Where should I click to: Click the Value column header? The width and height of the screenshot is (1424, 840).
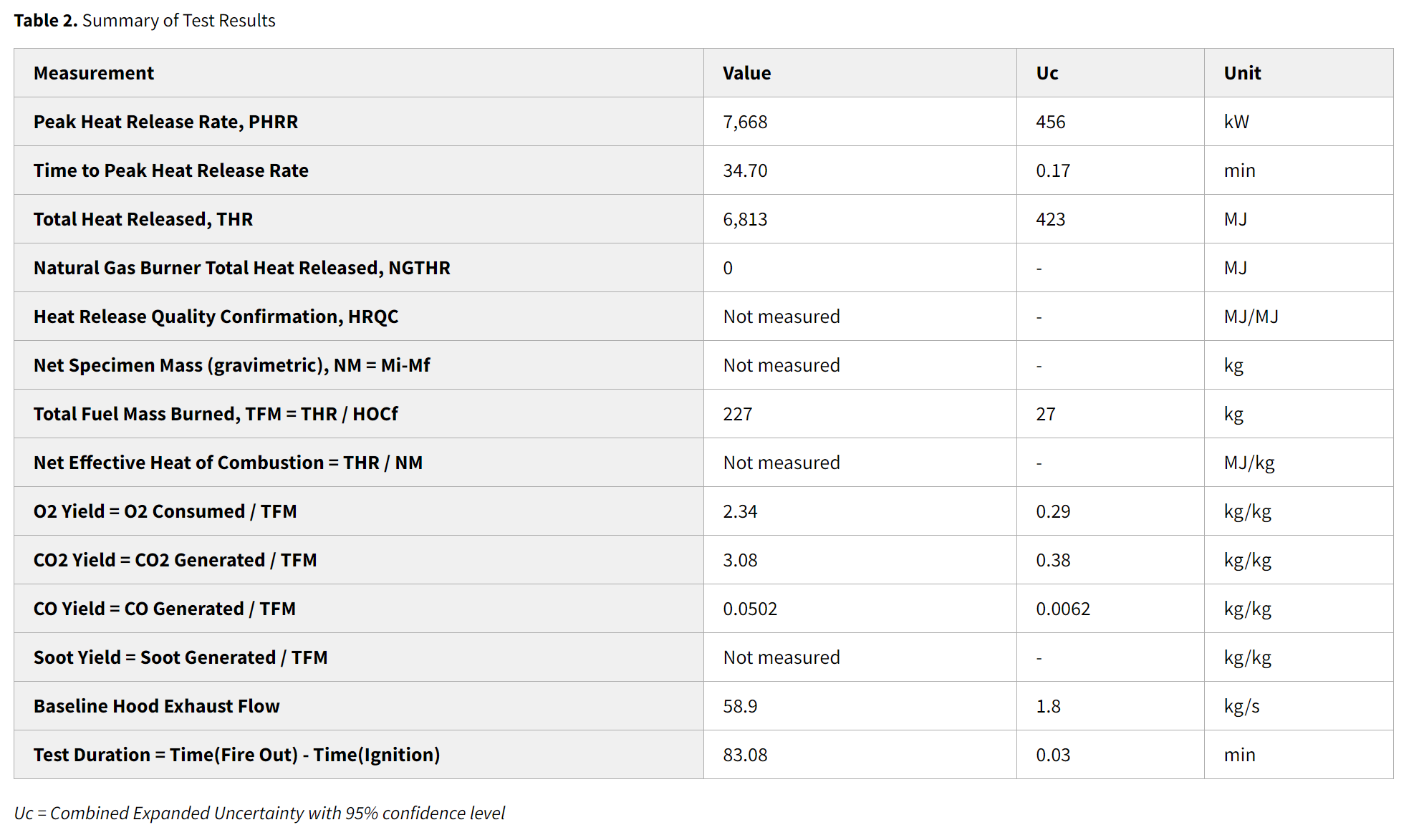click(x=746, y=73)
